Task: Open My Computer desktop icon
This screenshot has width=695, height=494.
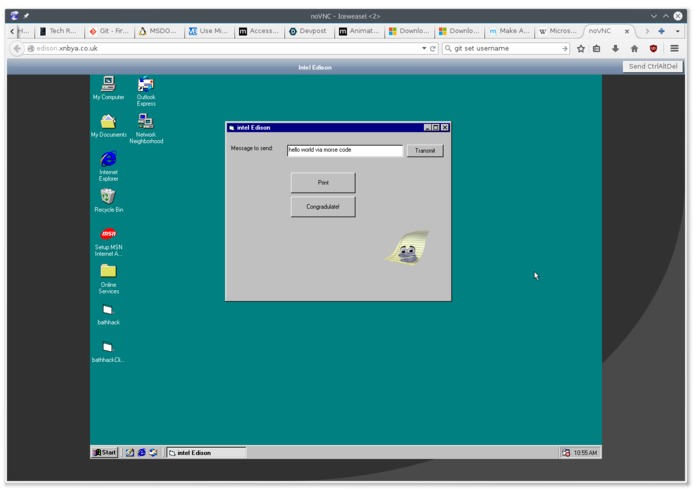Action: (x=108, y=88)
